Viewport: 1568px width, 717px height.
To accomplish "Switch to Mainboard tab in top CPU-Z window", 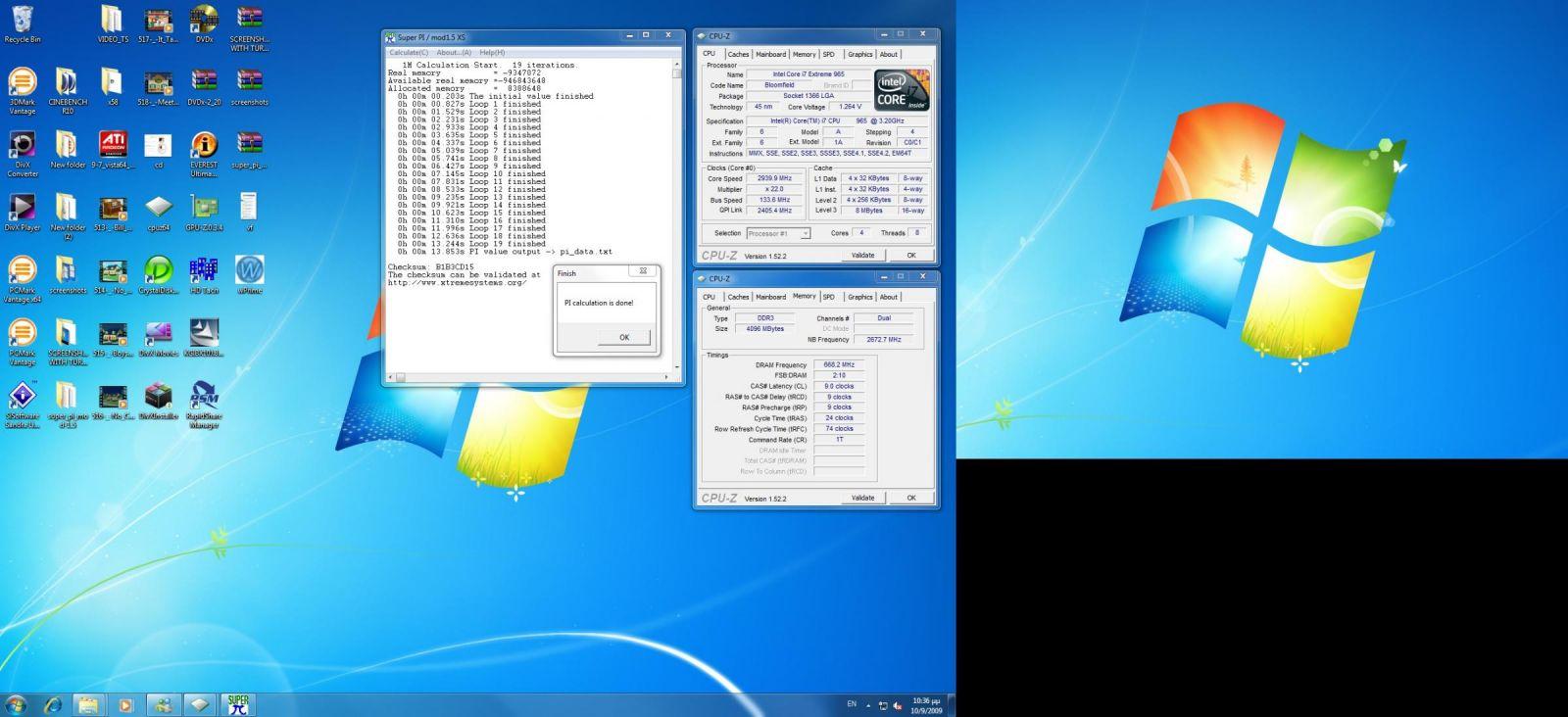I will tap(770, 55).
